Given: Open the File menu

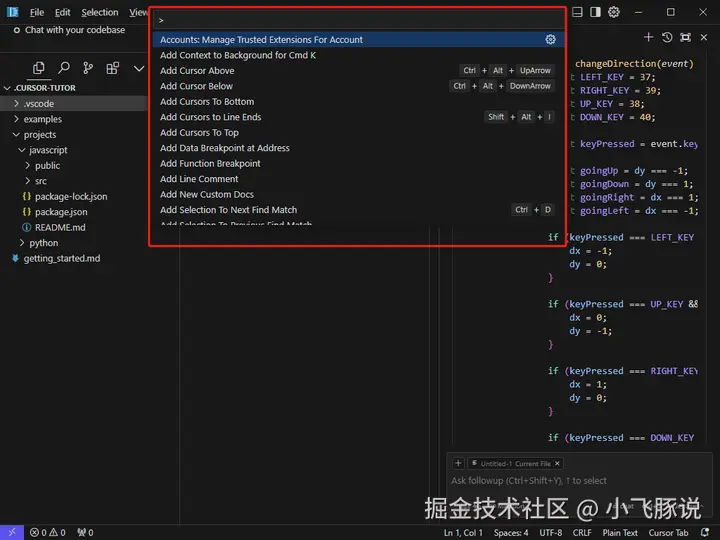Looking at the screenshot, I should [x=37, y=12].
